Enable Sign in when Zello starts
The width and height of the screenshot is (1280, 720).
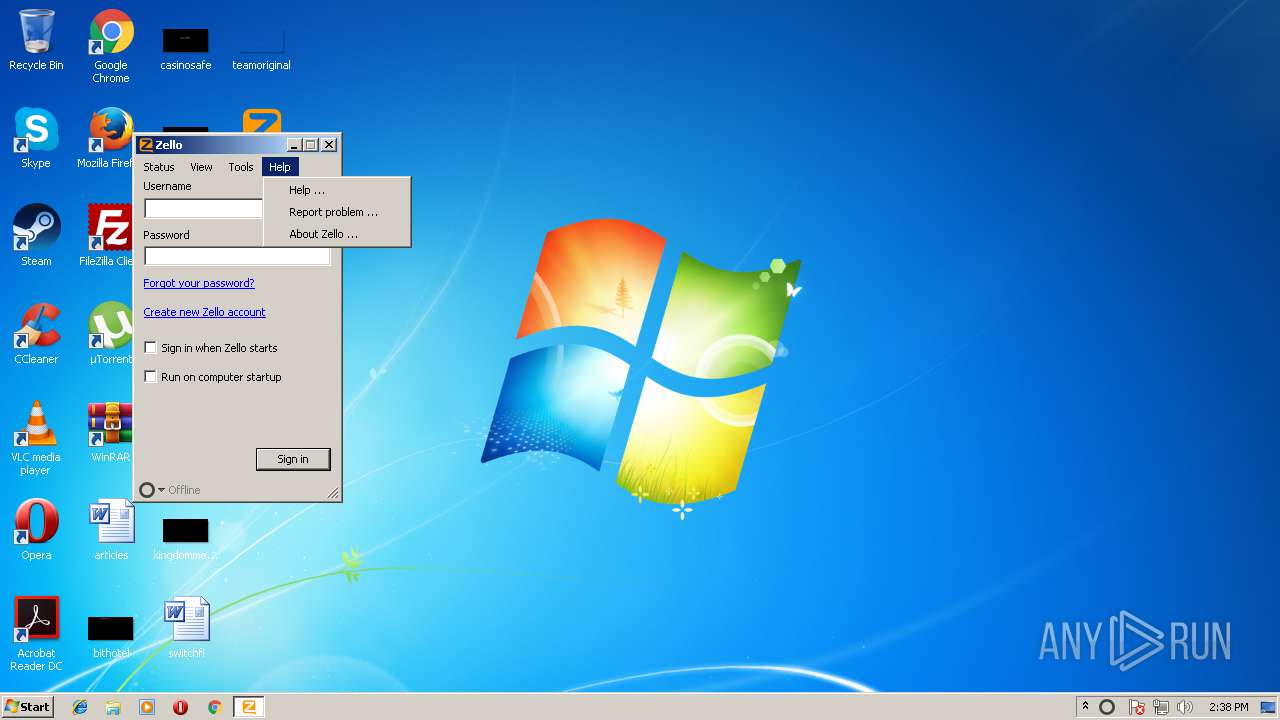tap(151, 348)
